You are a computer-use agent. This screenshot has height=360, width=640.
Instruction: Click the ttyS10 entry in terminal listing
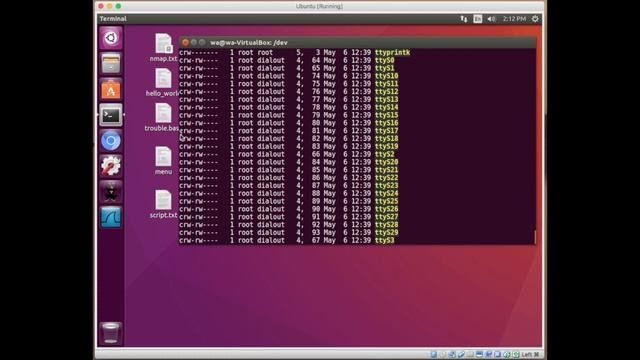[387, 76]
